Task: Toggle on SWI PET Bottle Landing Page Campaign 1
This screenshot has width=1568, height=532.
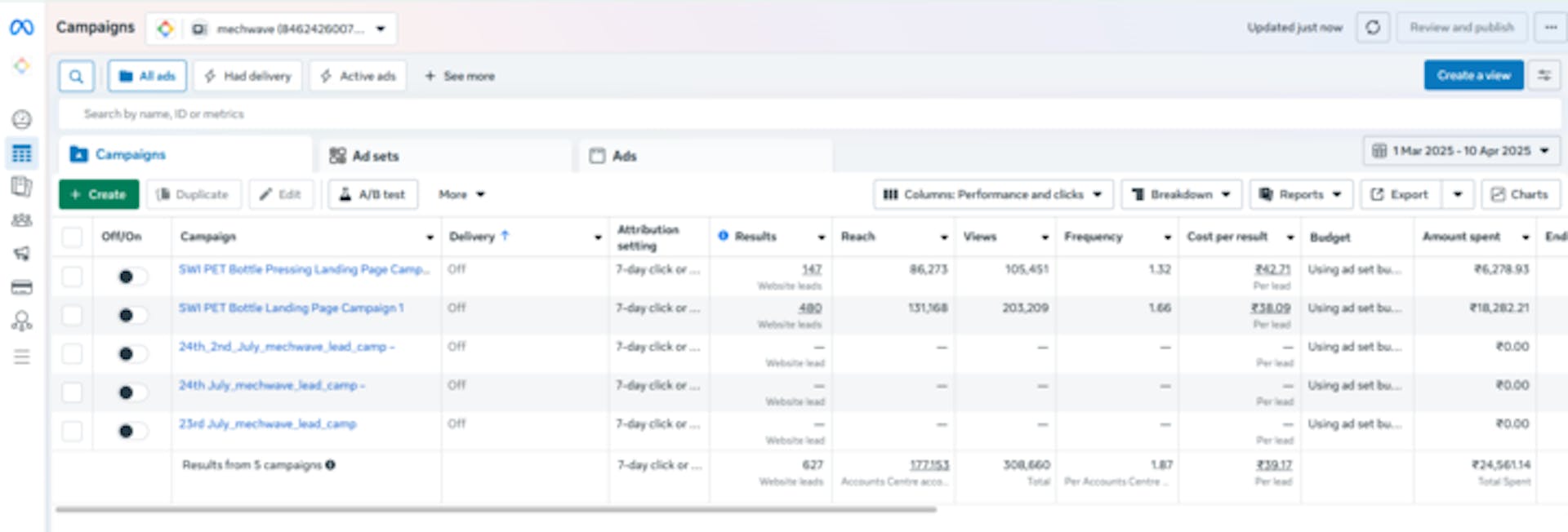Action: (132, 315)
